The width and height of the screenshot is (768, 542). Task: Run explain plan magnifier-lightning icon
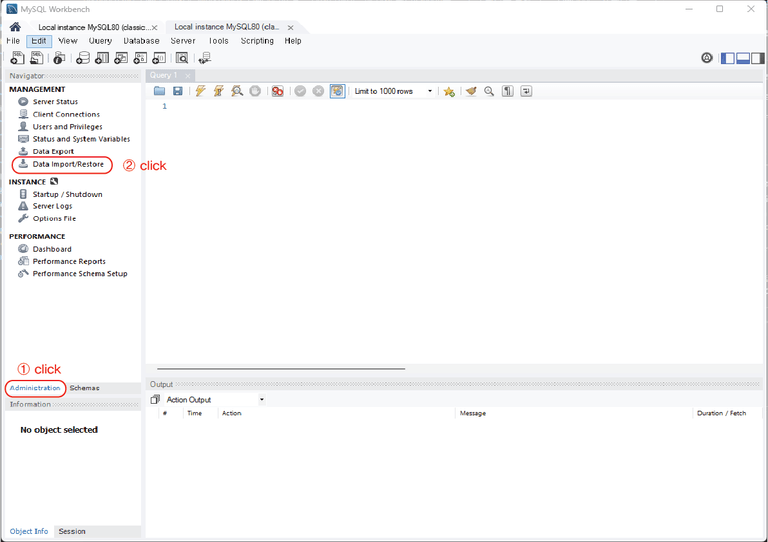237,91
